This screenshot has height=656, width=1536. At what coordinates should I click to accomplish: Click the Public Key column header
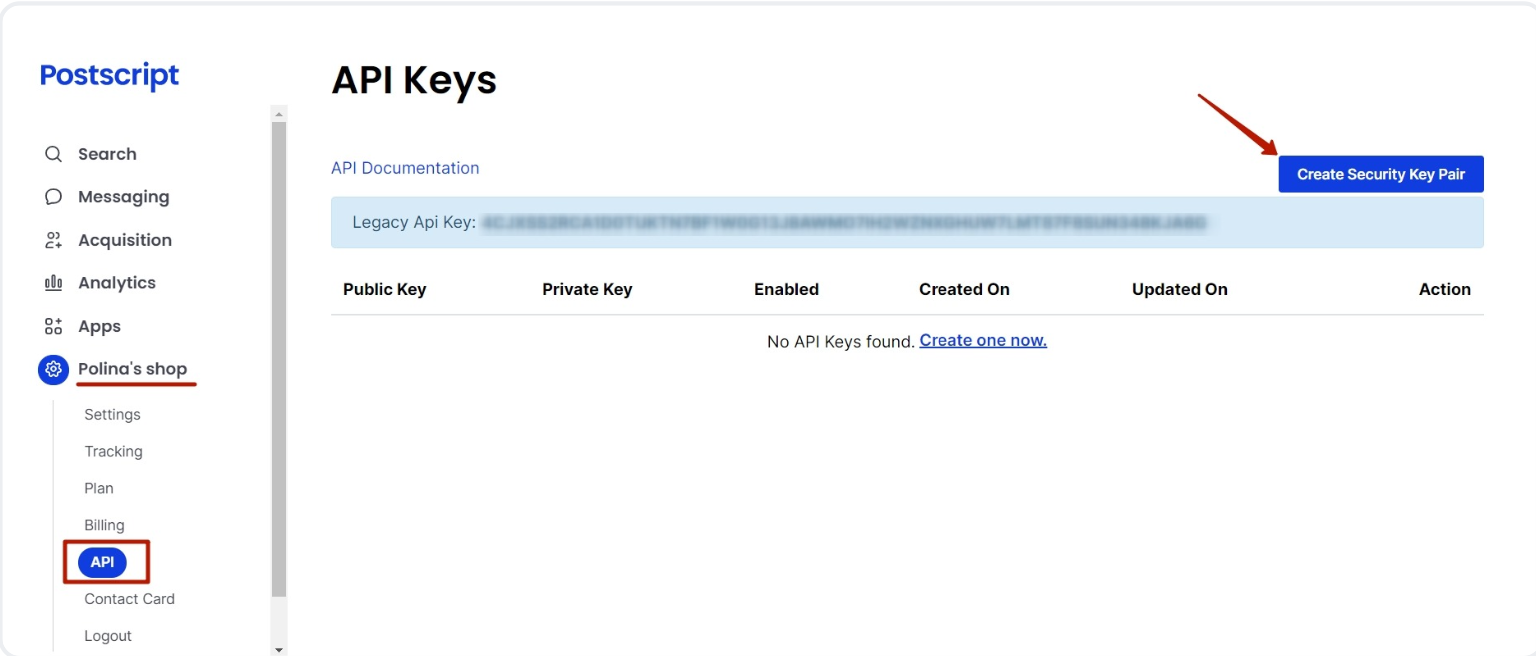(x=385, y=289)
